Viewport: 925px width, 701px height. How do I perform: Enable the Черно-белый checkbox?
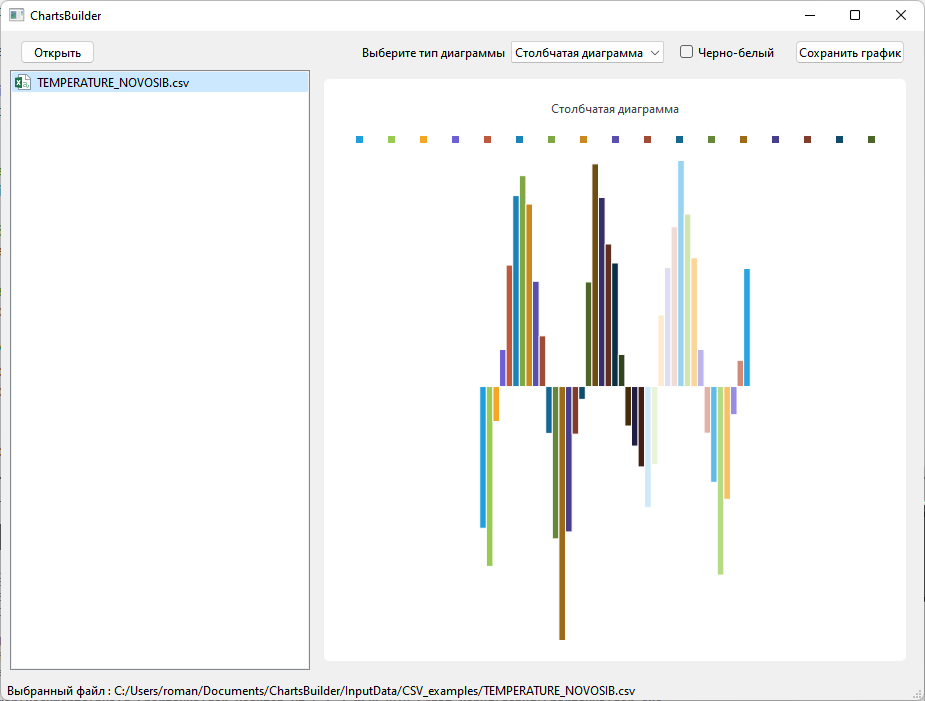[685, 51]
